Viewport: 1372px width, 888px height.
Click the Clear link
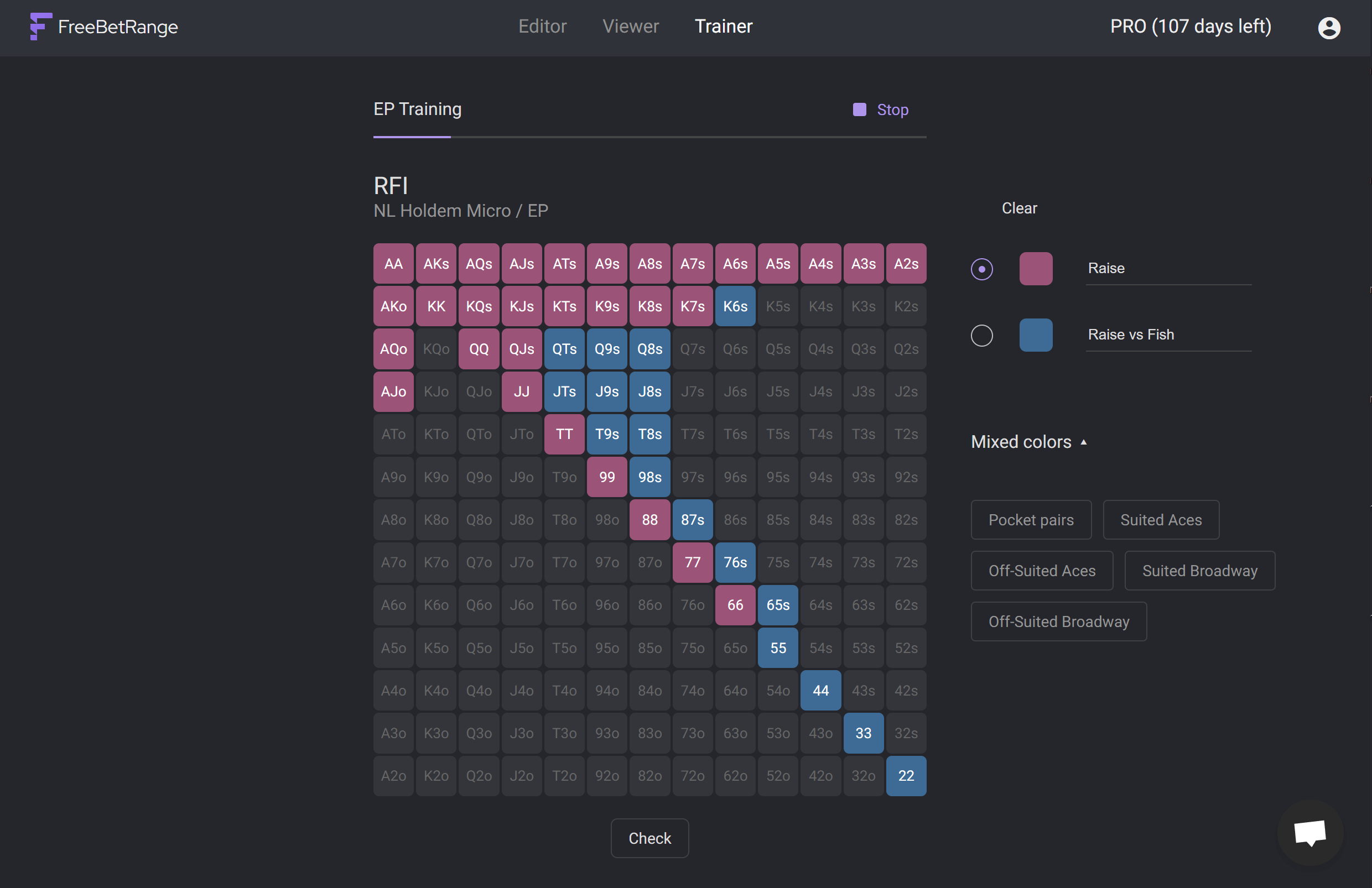(1018, 208)
